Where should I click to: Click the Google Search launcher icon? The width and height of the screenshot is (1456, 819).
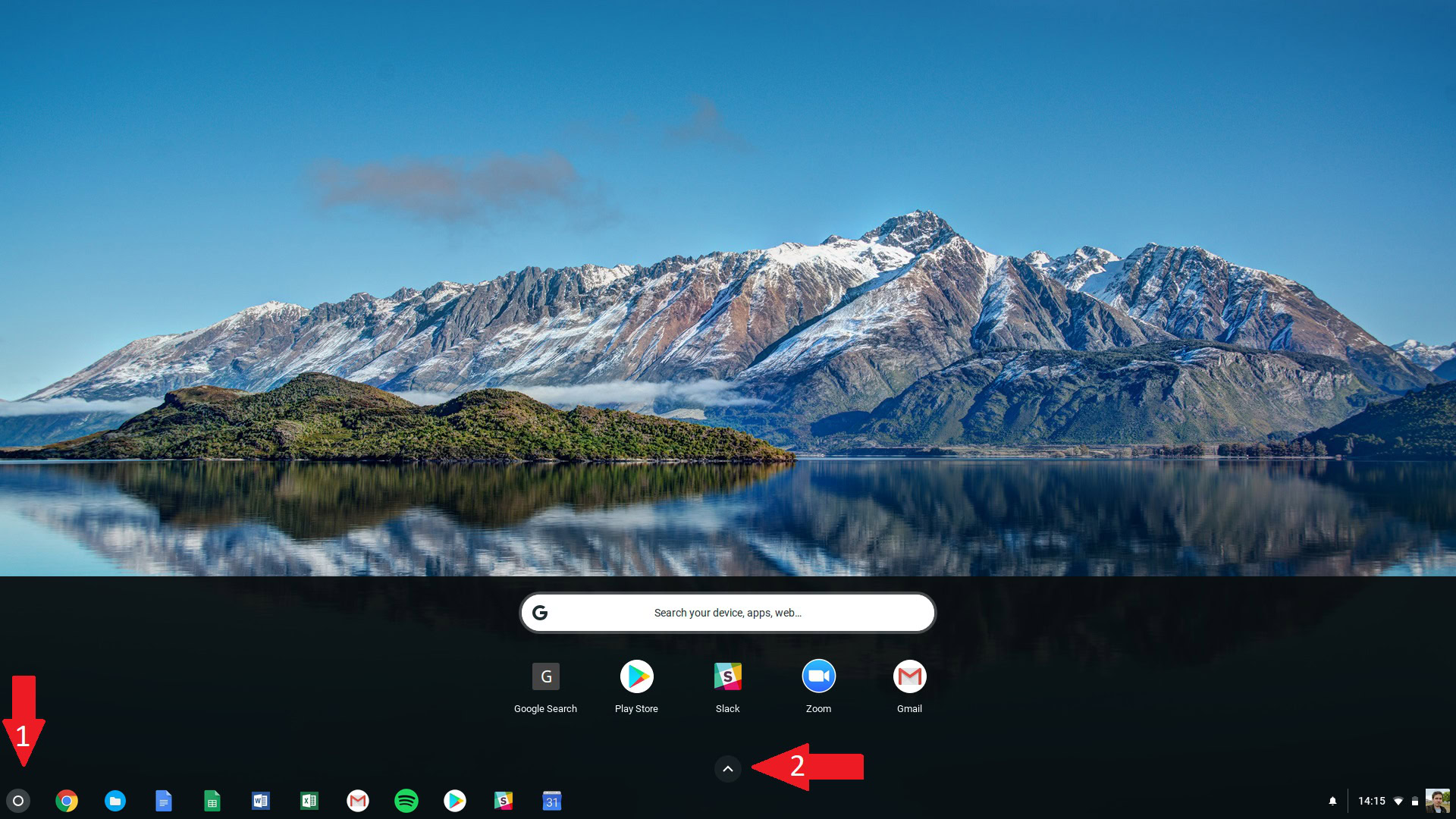click(x=546, y=675)
